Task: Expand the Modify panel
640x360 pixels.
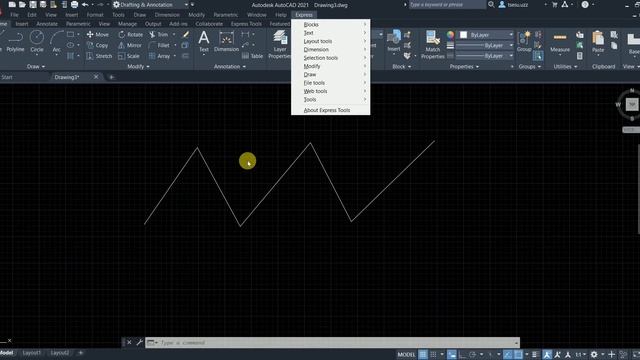Action: [138, 67]
